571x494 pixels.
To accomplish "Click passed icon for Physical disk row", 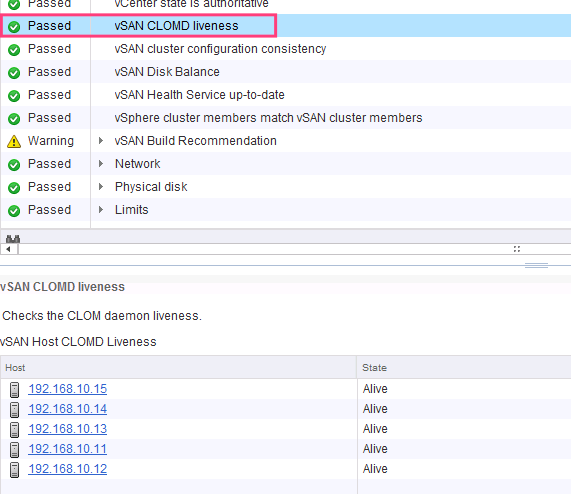I will tap(14, 187).
